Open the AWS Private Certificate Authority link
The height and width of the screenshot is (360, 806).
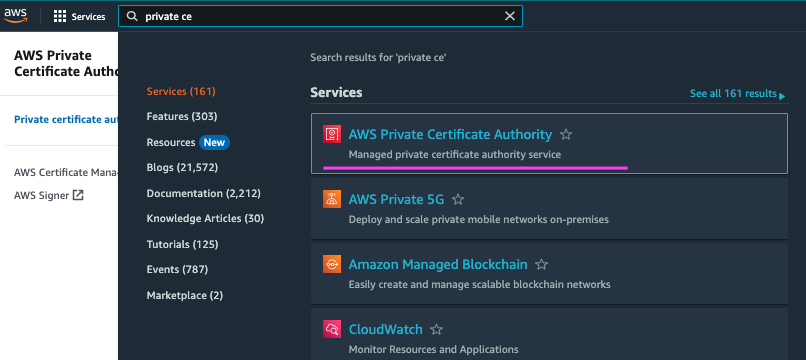pyautogui.click(x=450, y=134)
